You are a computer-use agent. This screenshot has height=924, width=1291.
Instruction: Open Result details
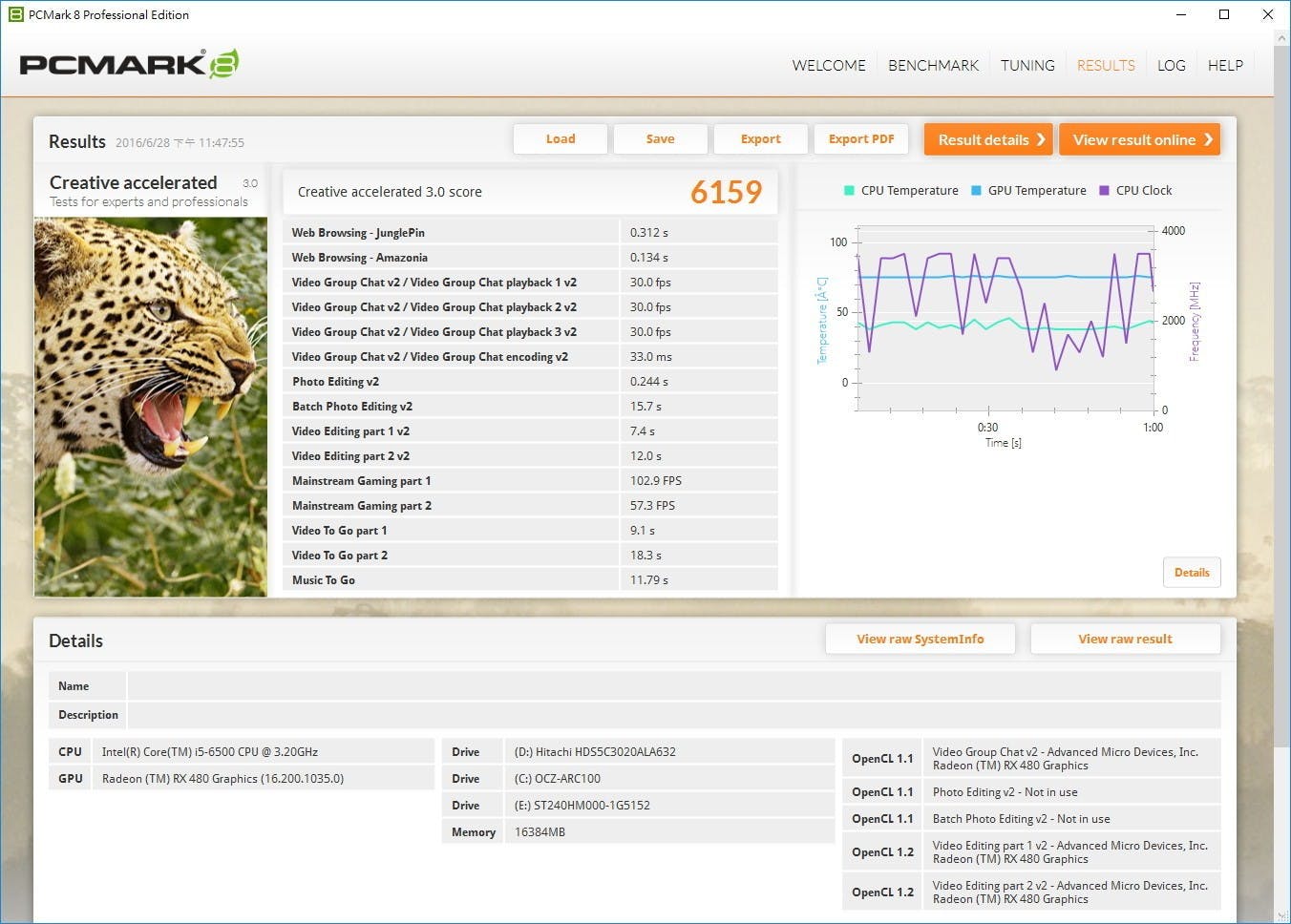click(988, 139)
